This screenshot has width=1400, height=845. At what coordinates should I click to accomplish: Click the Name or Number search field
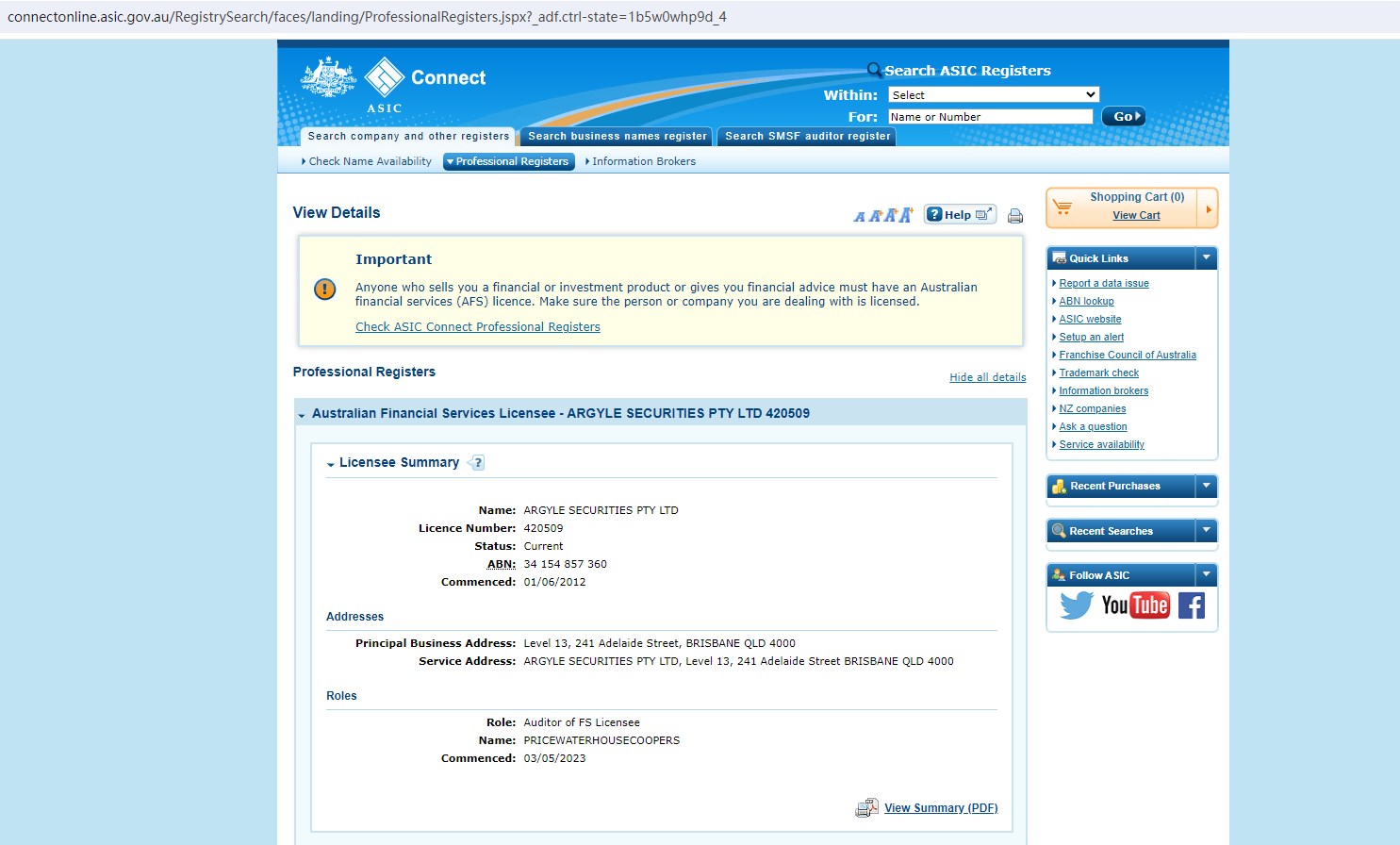click(990, 117)
